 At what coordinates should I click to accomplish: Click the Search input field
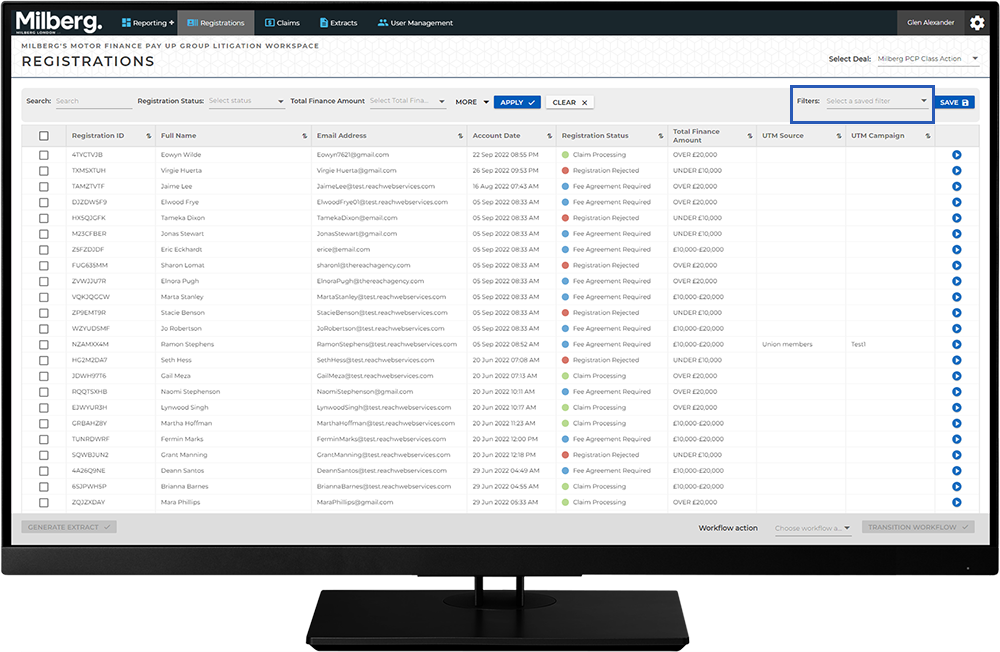coord(93,101)
